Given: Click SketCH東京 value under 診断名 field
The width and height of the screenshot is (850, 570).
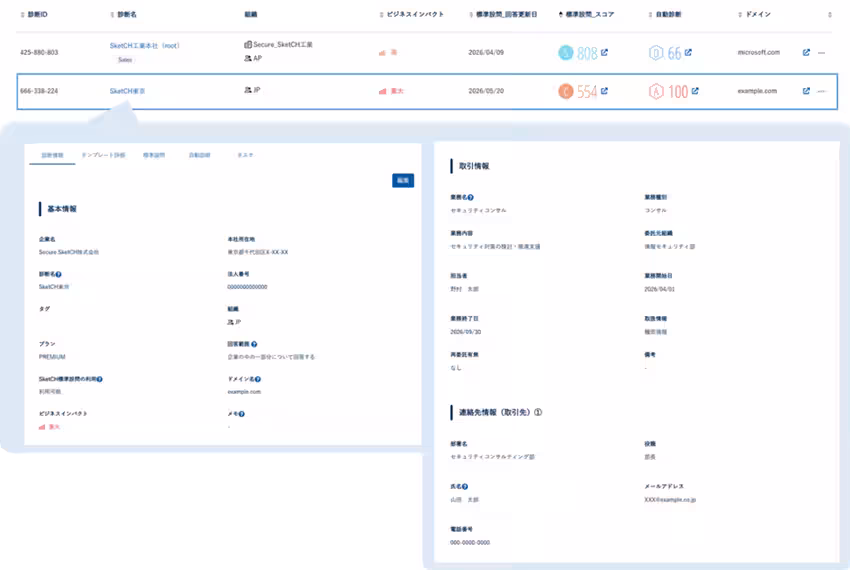Looking at the screenshot, I should point(54,287).
